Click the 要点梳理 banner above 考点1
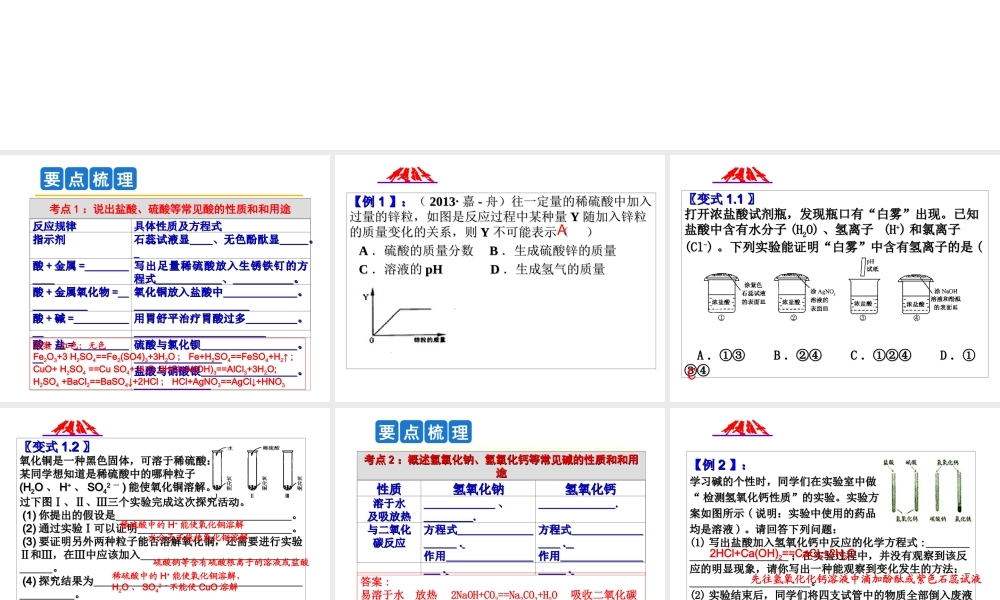 [x=89, y=179]
